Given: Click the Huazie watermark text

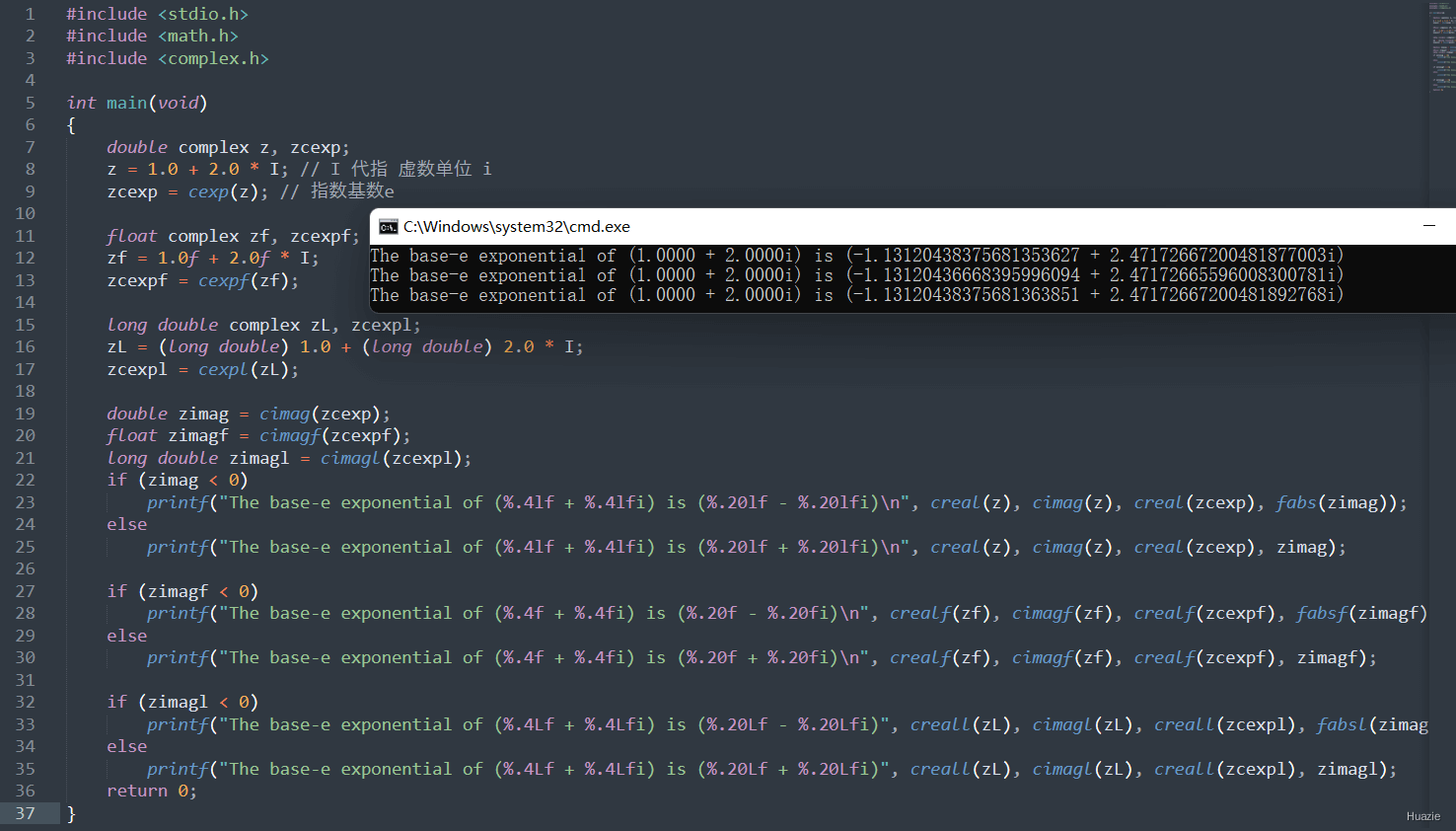Looking at the screenshot, I should [x=1423, y=816].
